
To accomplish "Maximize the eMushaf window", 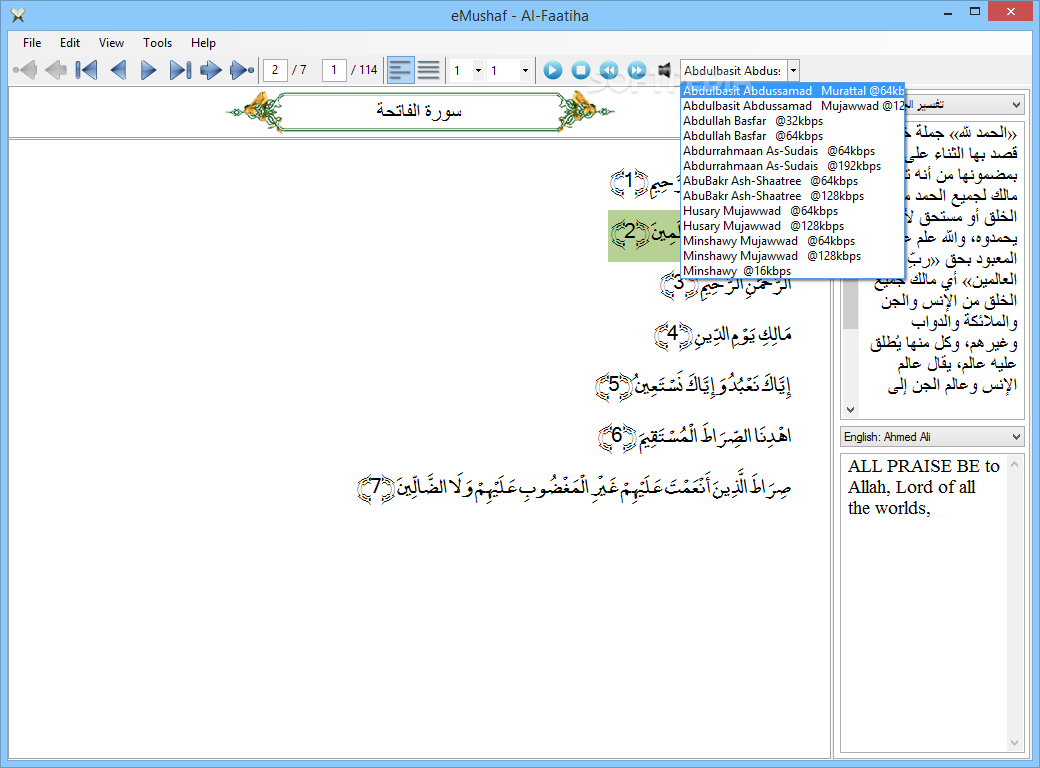I will pos(974,13).
